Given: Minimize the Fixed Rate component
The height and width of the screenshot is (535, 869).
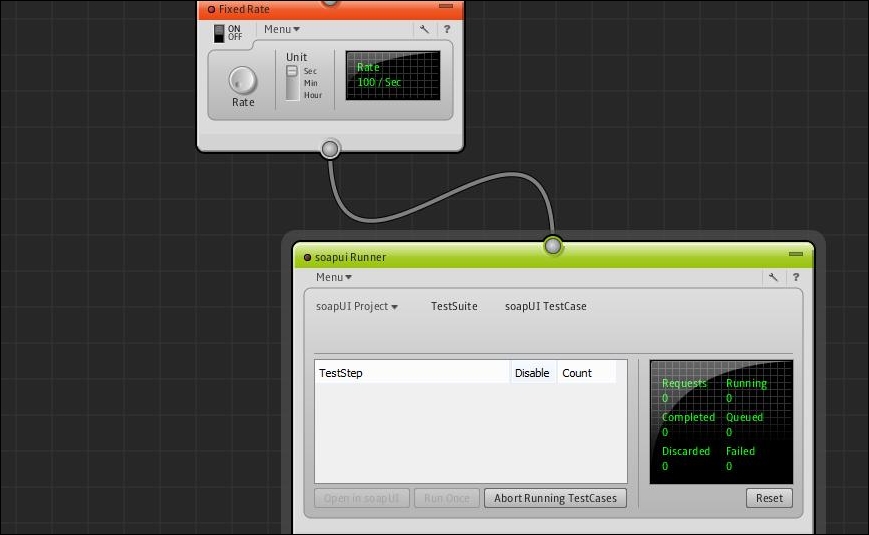Looking at the screenshot, I should [446, 6].
